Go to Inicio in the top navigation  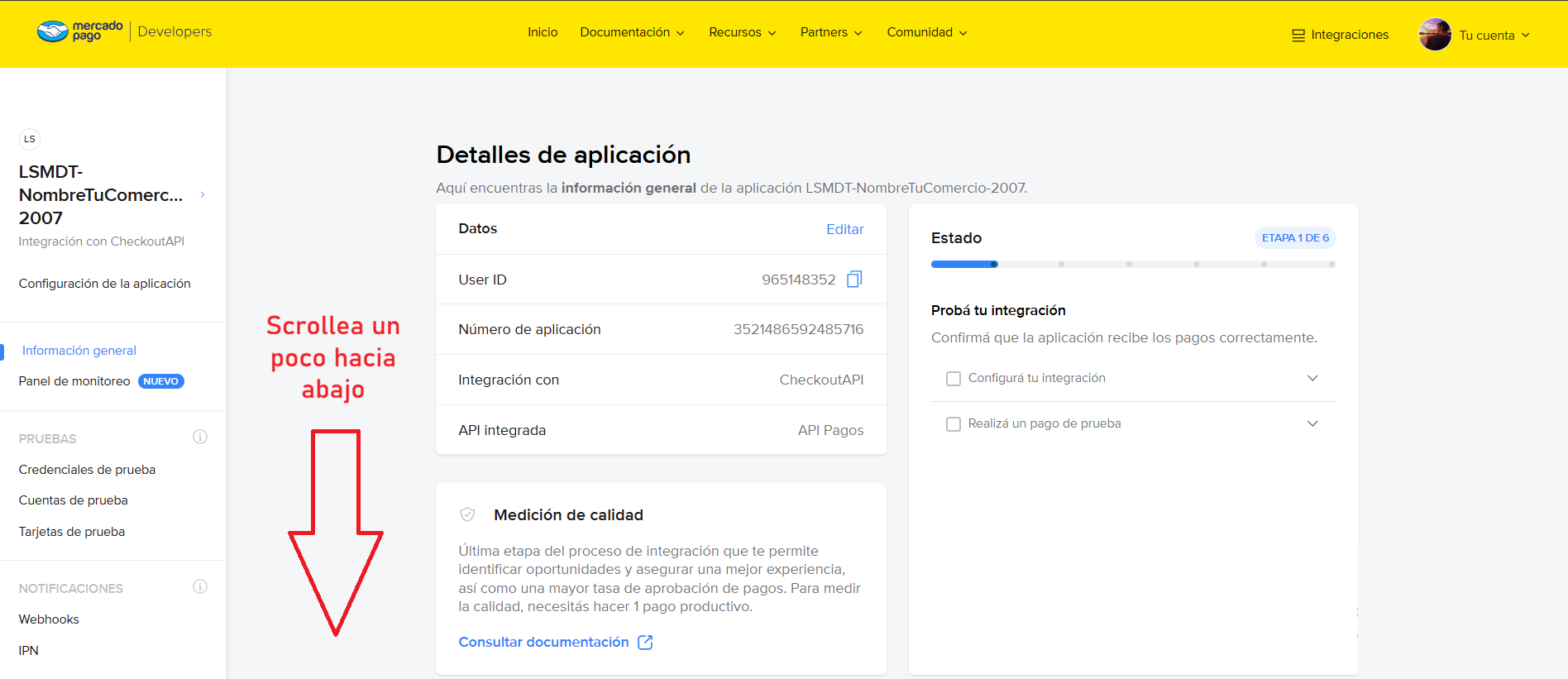pyautogui.click(x=543, y=32)
